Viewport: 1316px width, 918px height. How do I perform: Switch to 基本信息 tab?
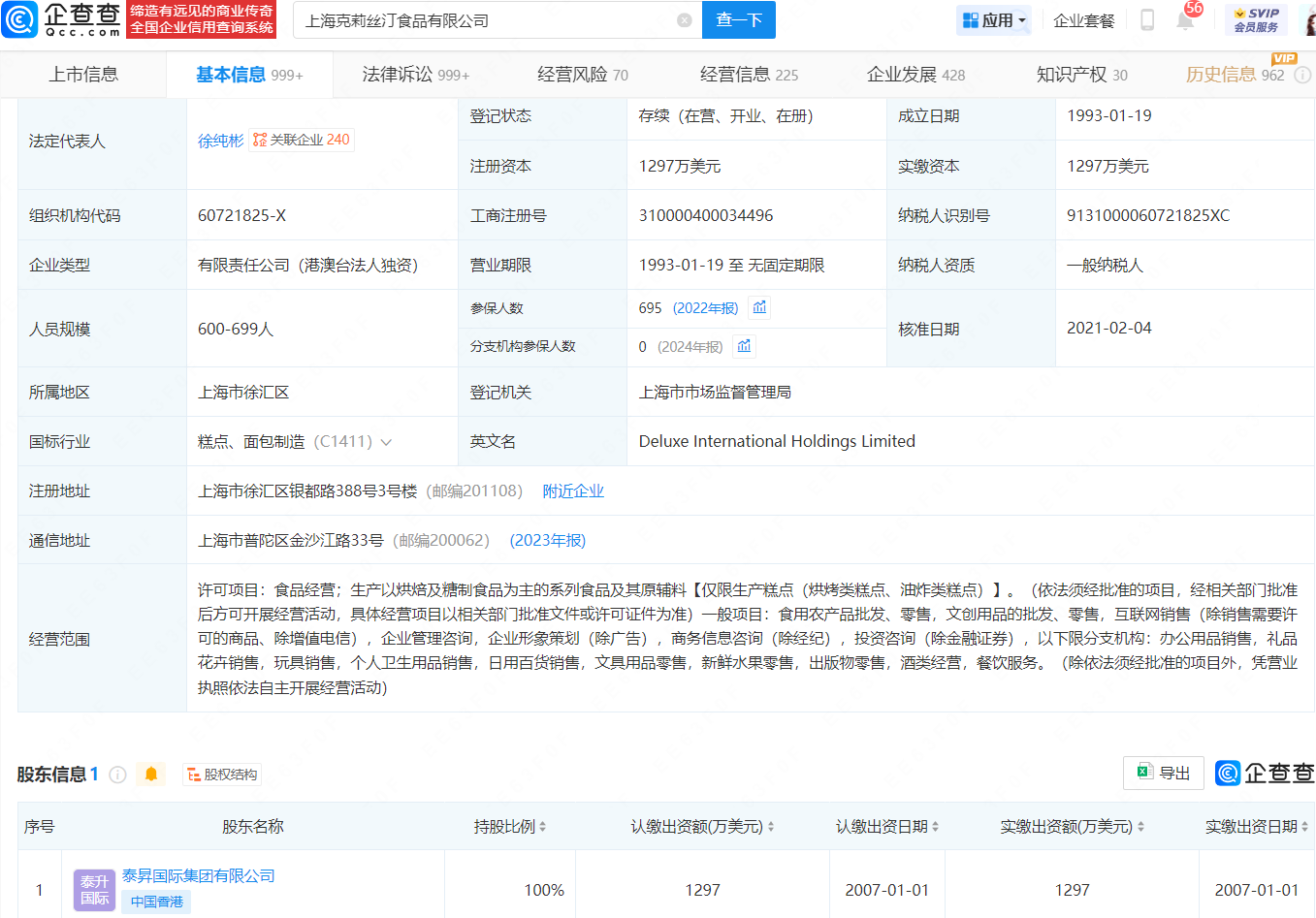tap(249, 75)
